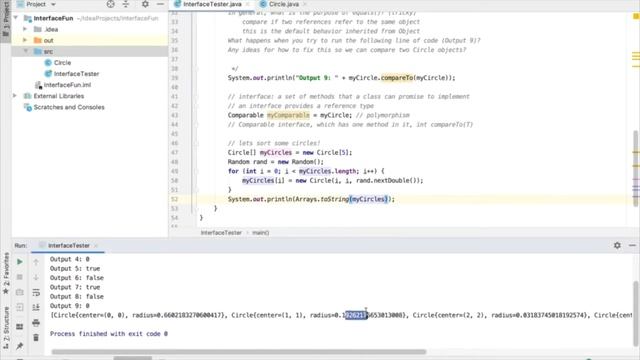The width and height of the screenshot is (640, 360).
Task: Click 'Output 4: 0' console line
Action: point(69,259)
